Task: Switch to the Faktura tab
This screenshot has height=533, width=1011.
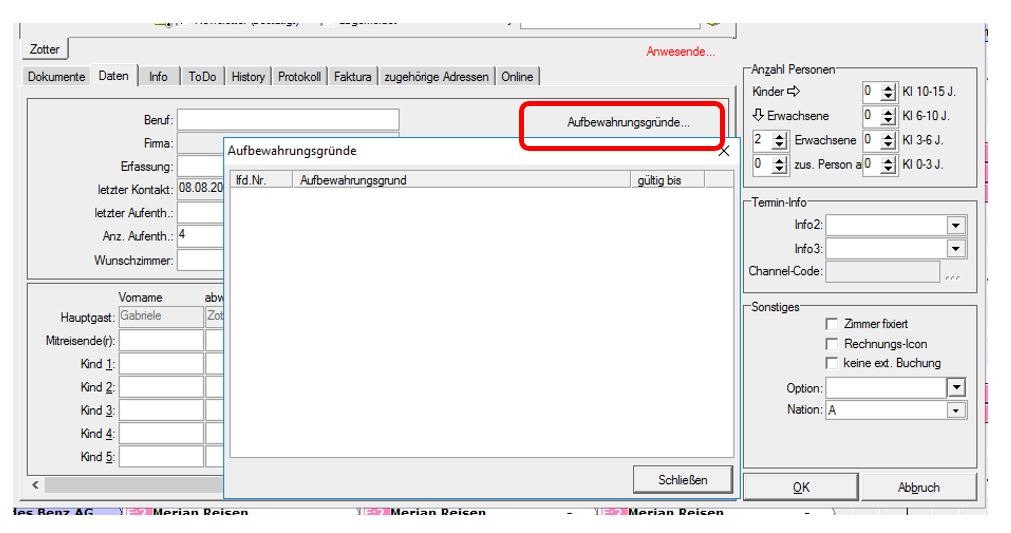Action: [352, 76]
